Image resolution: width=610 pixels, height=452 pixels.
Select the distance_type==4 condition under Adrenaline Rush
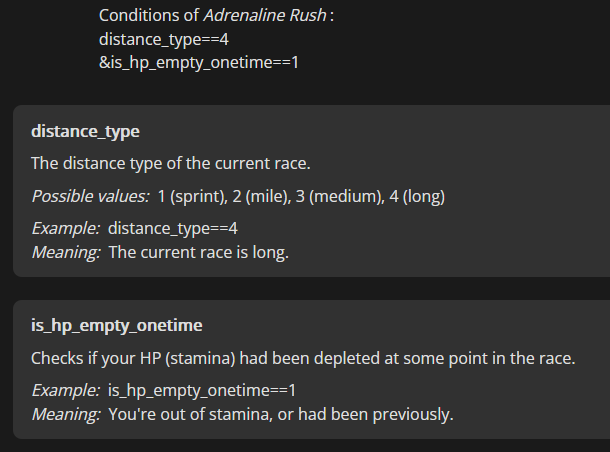(164, 40)
